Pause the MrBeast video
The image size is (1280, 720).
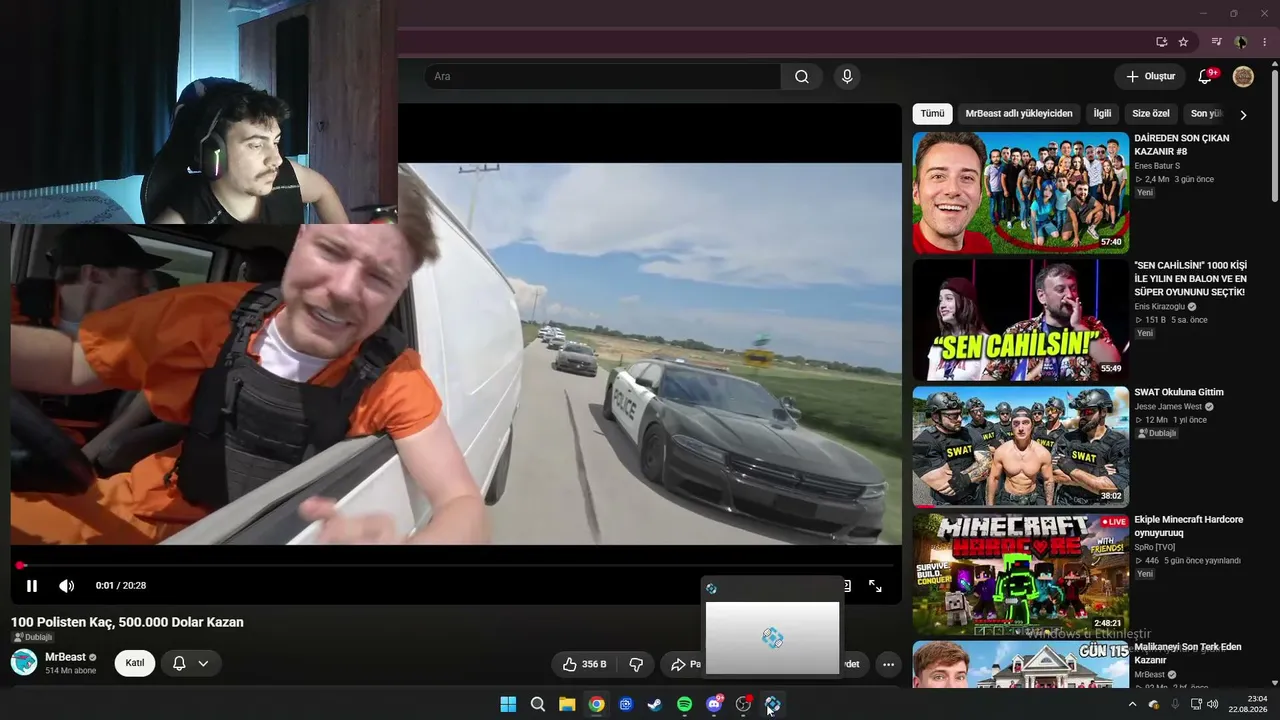[x=32, y=586]
